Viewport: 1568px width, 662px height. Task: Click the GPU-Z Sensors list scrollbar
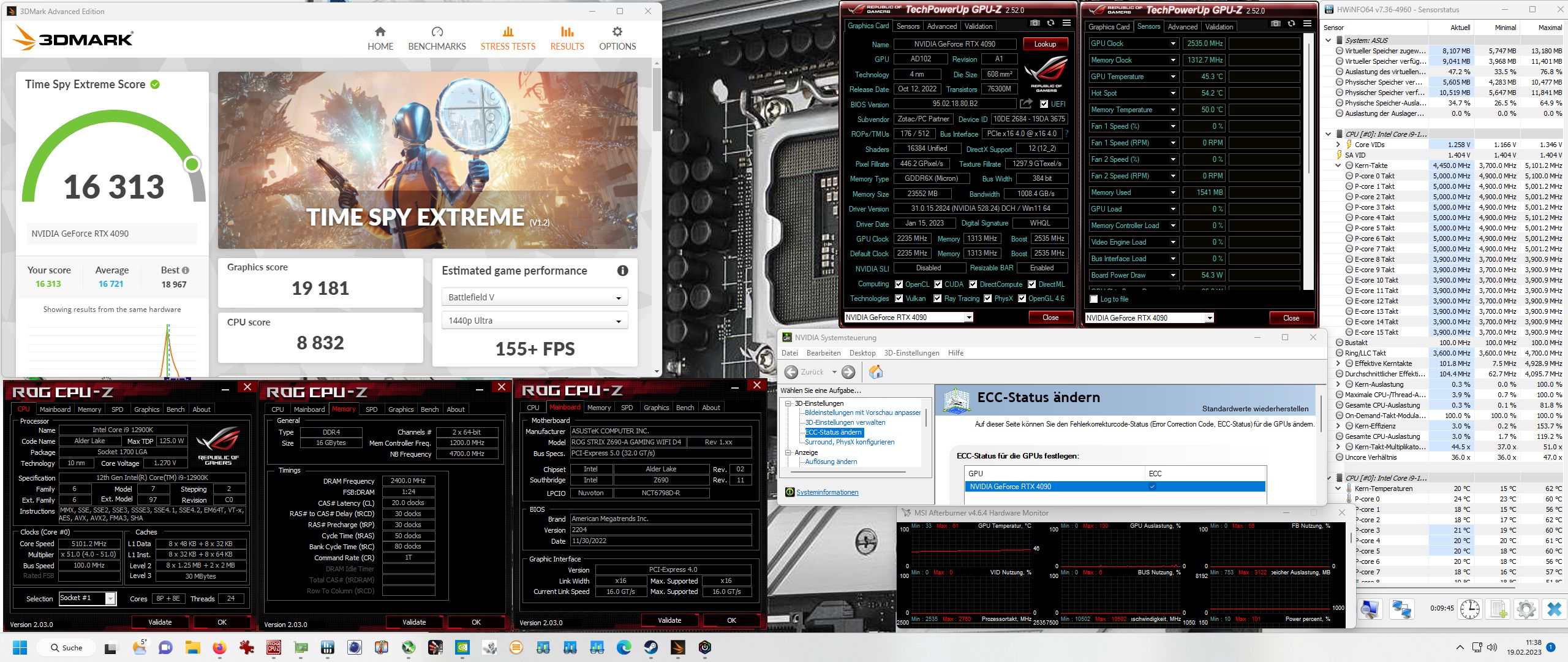(1308, 162)
